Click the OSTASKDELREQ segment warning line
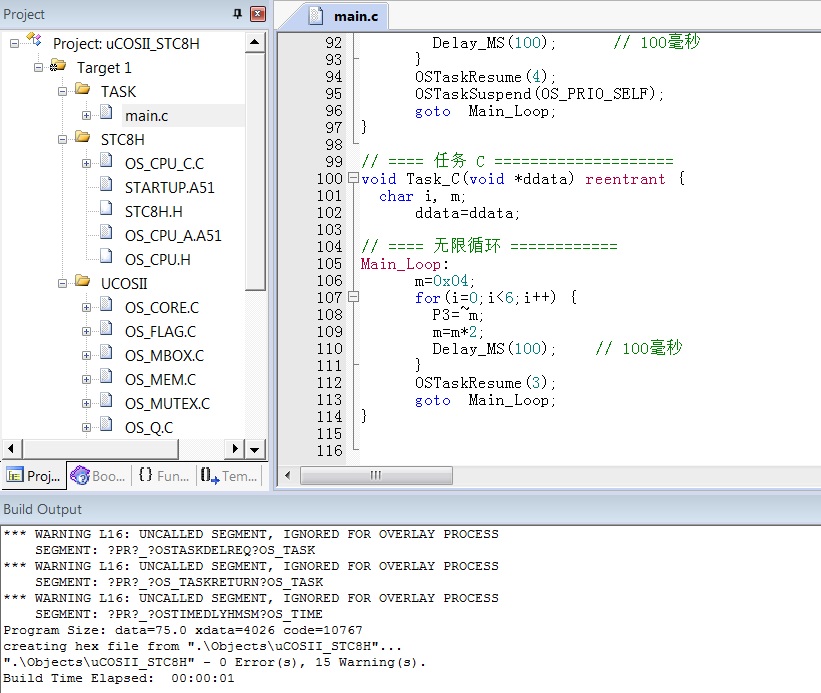Image resolution: width=821 pixels, height=693 pixels. click(175, 550)
